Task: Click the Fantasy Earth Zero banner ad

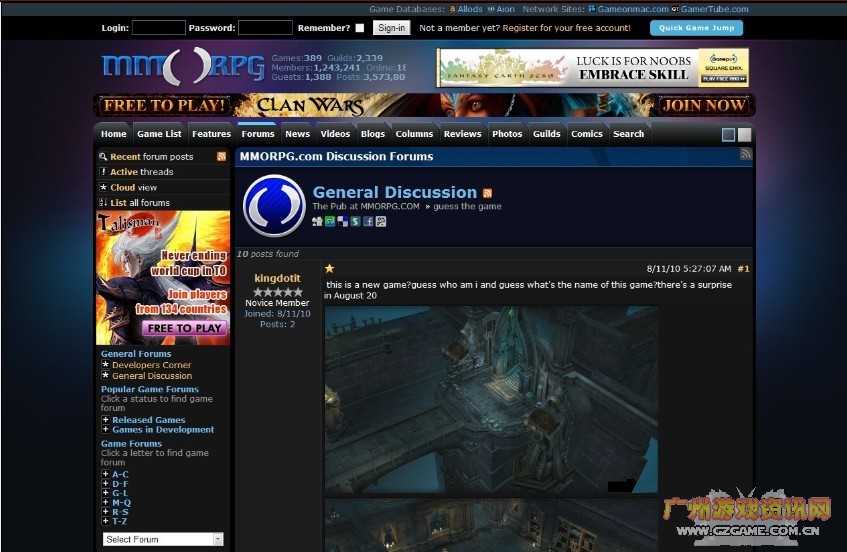Action: click(x=593, y=68)
